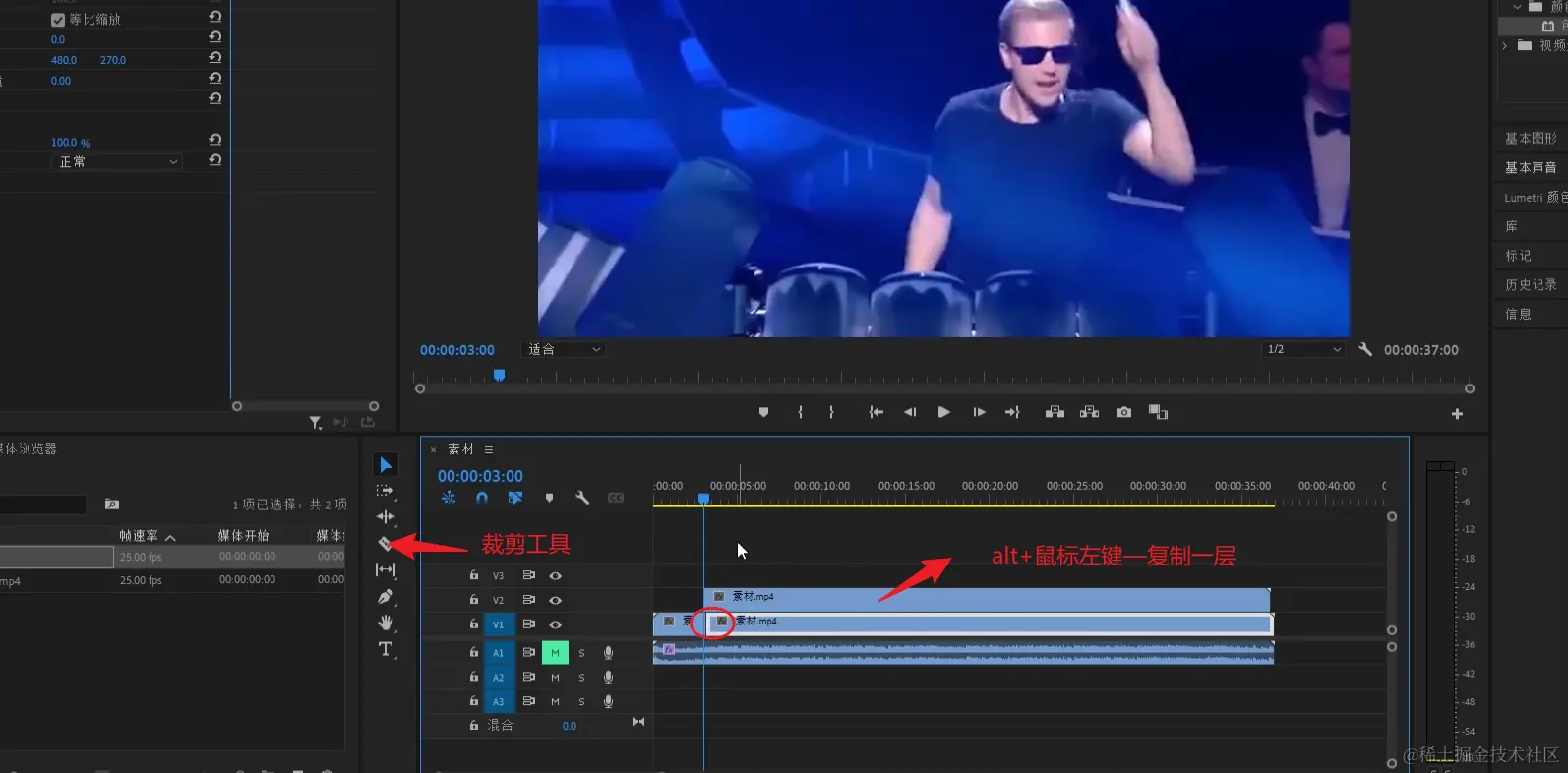Go to In point in program monitor
1568x773 pixels.
click(875, 412)
